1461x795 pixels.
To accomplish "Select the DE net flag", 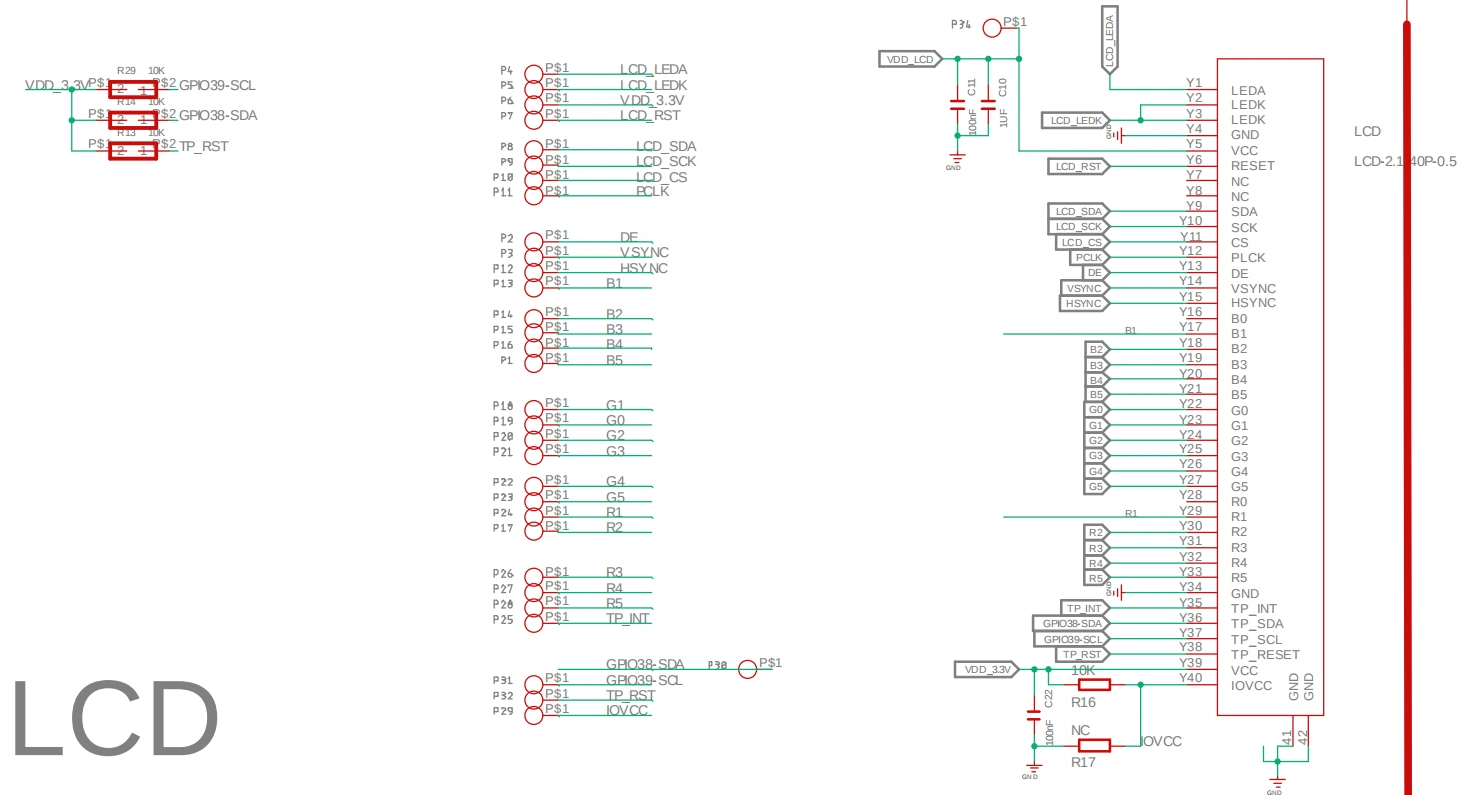I will tap(1097, 273).
